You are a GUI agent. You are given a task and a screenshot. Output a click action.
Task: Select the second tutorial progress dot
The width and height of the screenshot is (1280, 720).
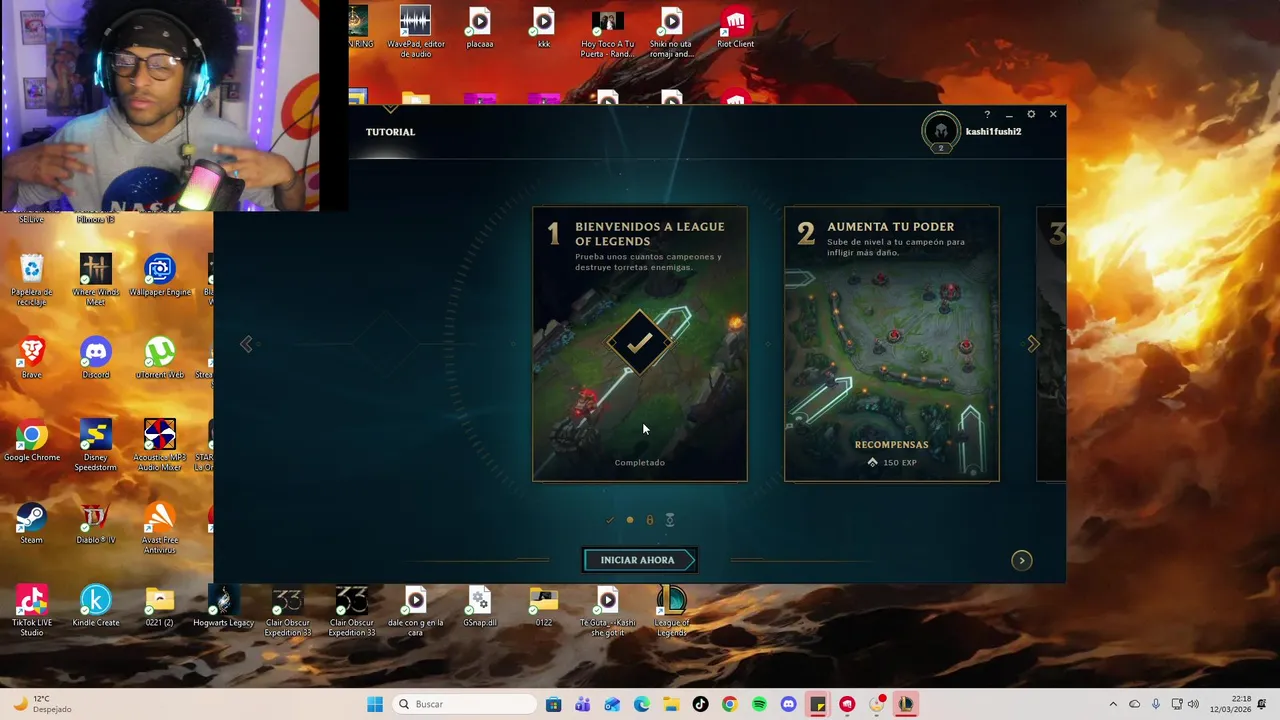coord(630,520)
